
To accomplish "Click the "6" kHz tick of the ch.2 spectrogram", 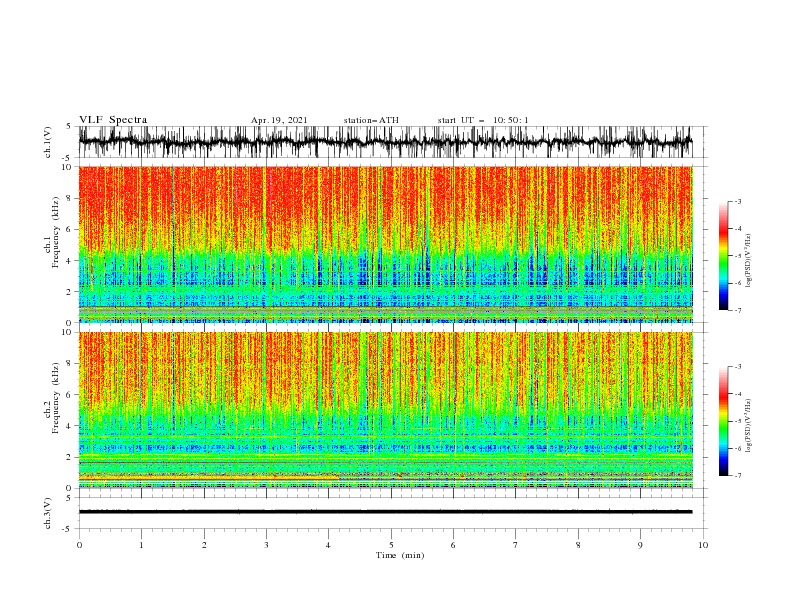I will pyautogui.click(x=70, y=395).
